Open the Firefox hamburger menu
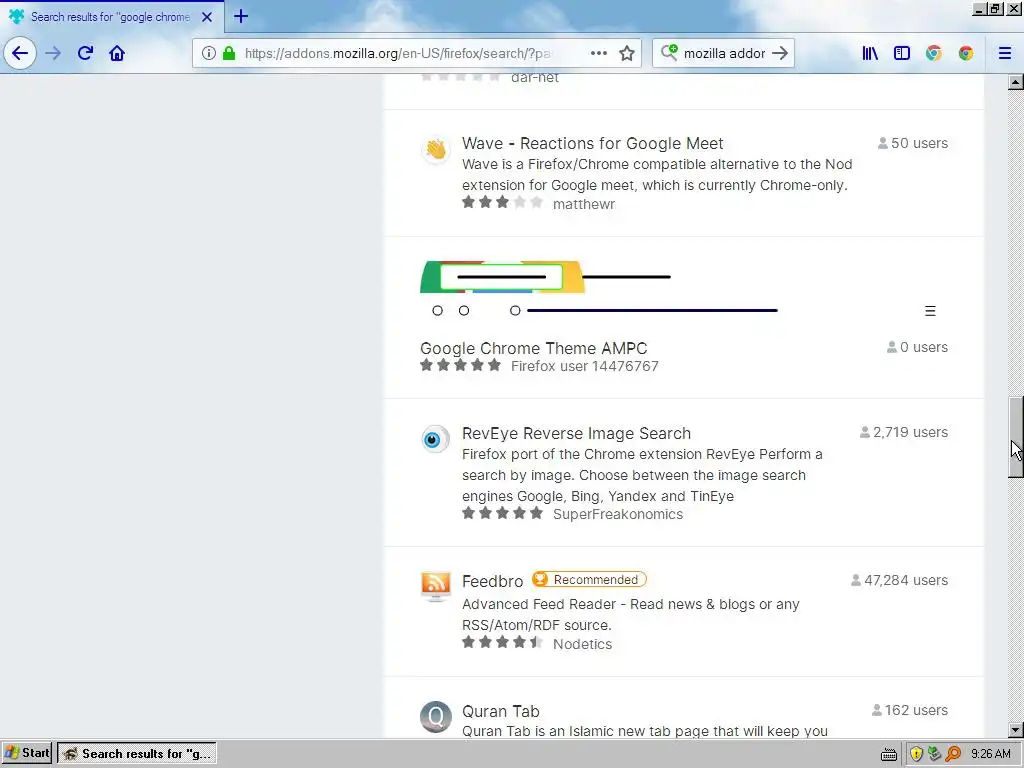Viewport: 1024px width, 768px height. point(1005,53)
